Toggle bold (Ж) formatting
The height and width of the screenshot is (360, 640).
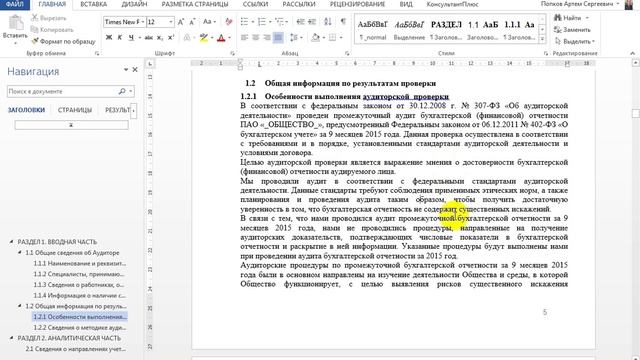pyautogui.click(x=109, y=38)
